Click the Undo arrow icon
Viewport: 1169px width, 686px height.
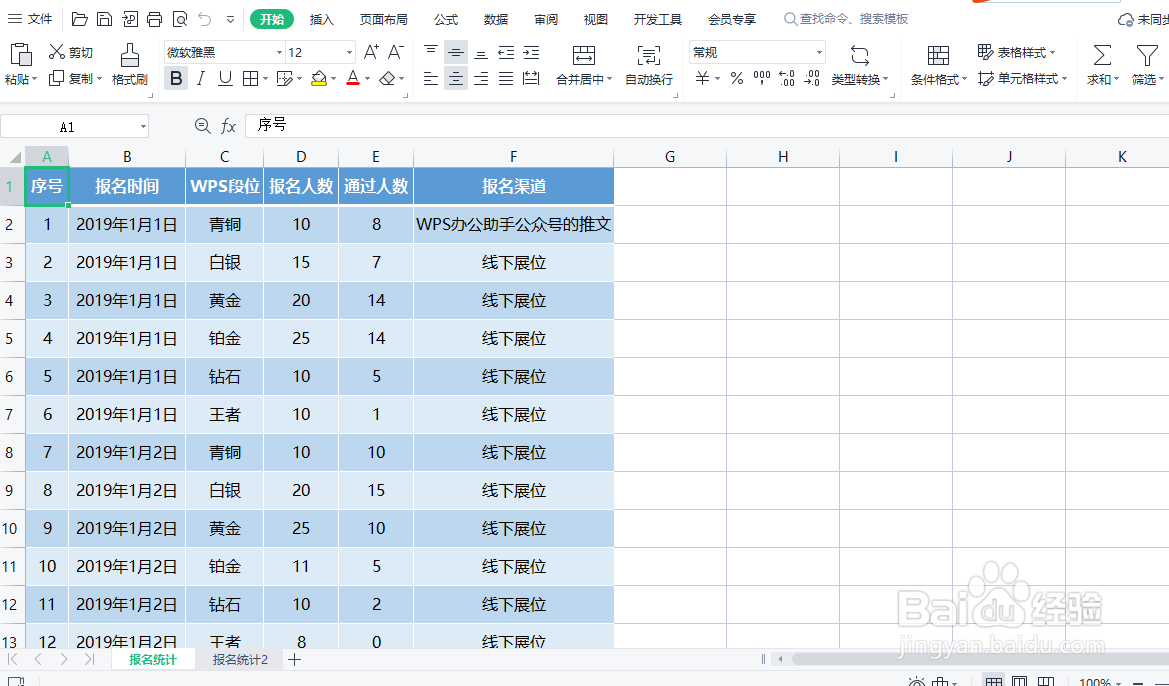tap(205, 19)
